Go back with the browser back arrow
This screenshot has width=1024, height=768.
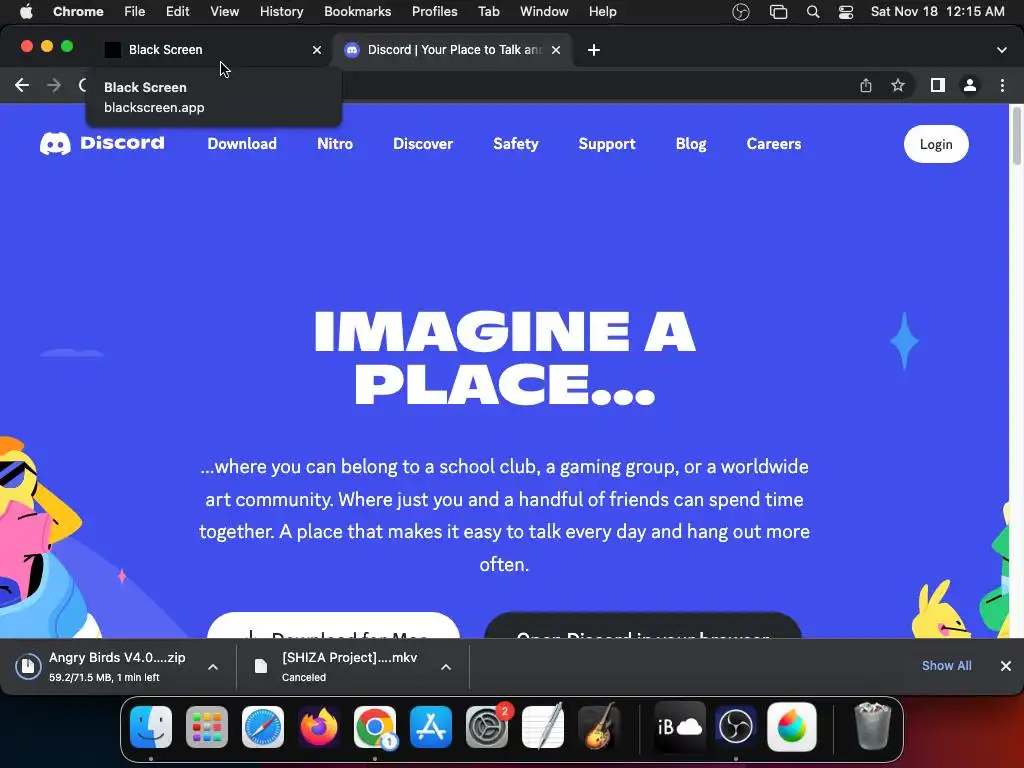(x=22, y=85)
